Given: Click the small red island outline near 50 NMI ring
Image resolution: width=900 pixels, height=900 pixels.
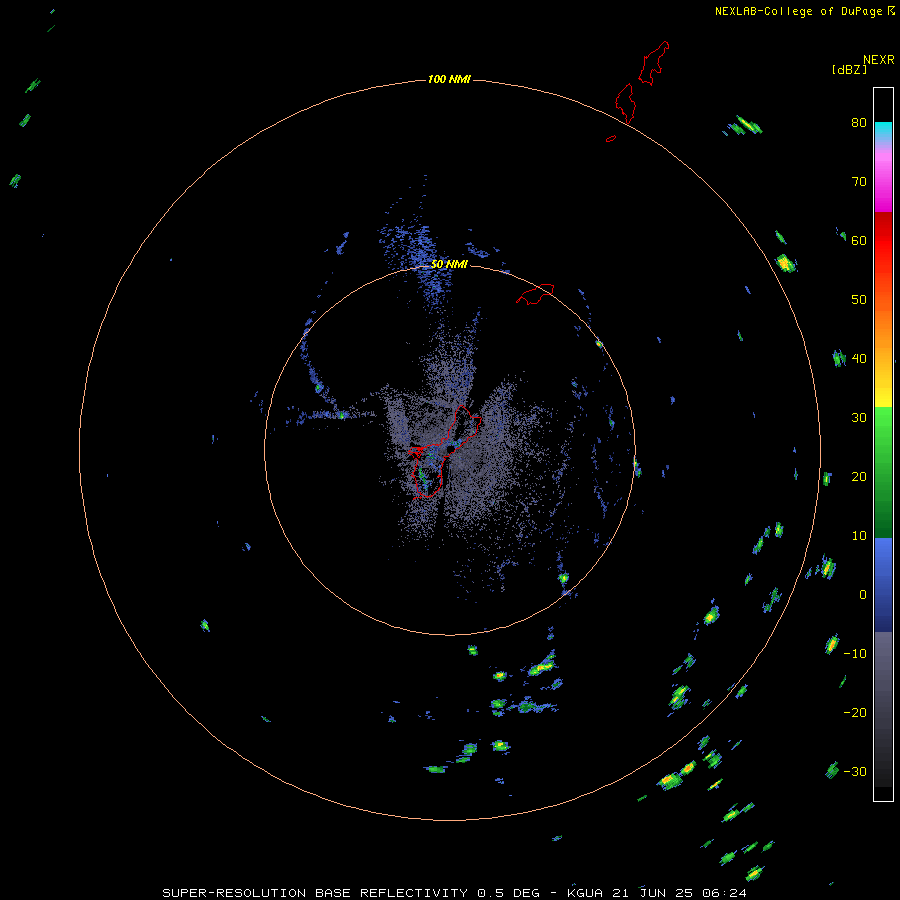Looking at the screenshot, I should coord(535,293).
